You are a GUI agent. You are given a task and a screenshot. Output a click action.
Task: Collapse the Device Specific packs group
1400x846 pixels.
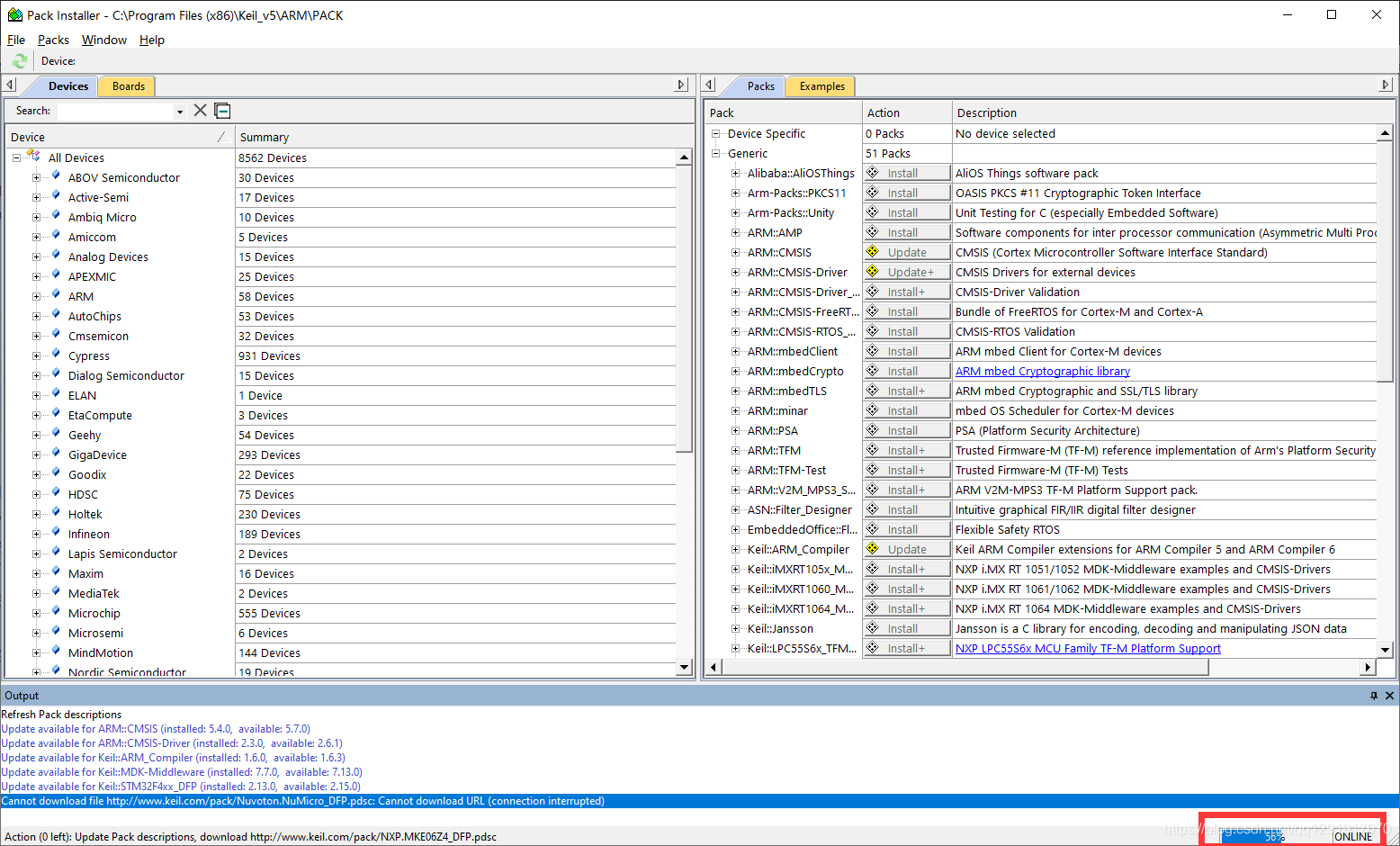point(716,133)
